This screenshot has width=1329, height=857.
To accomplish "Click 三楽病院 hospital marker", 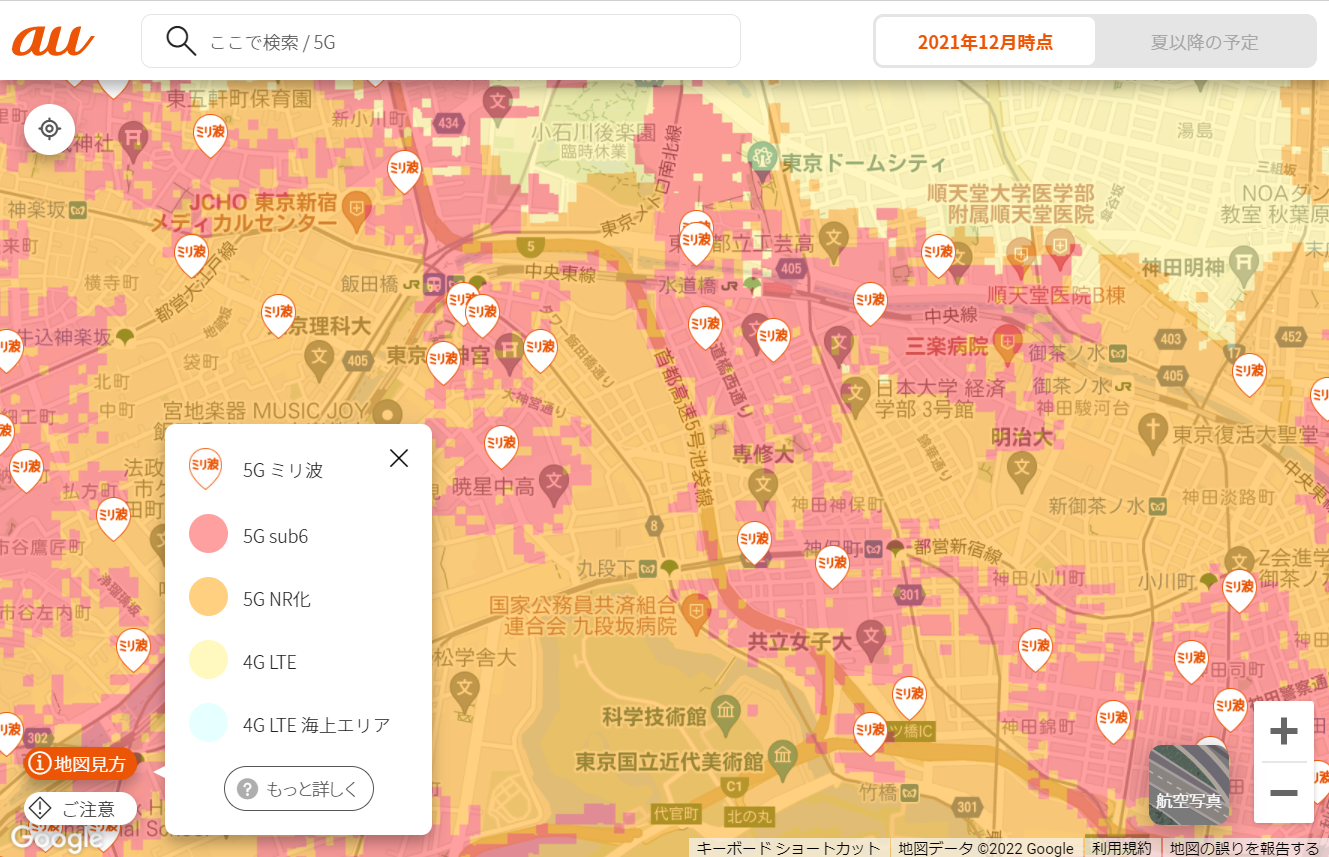I will 1007,342.
